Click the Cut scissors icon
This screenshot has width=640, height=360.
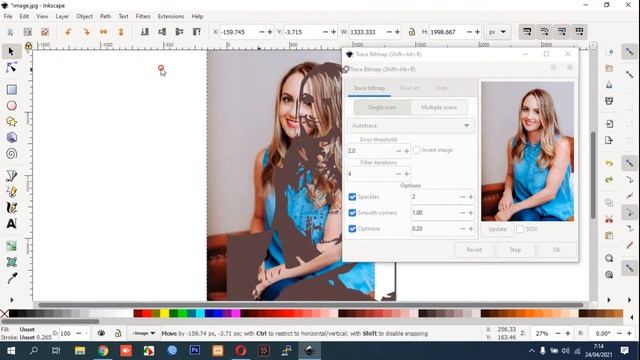pyautogui.click(x=609, y=219)
